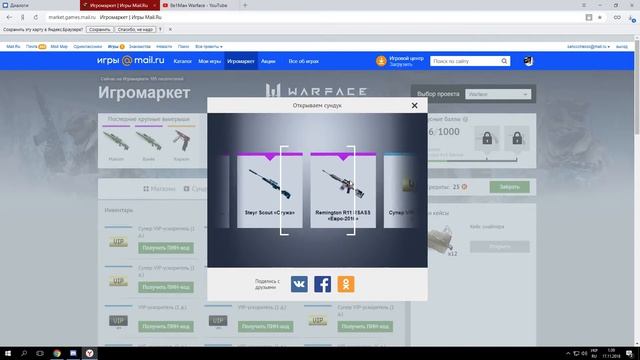Click the first Супер VIP «Получить ПИН-код» button
The image size is (640, 360).
tap(166, 248)
